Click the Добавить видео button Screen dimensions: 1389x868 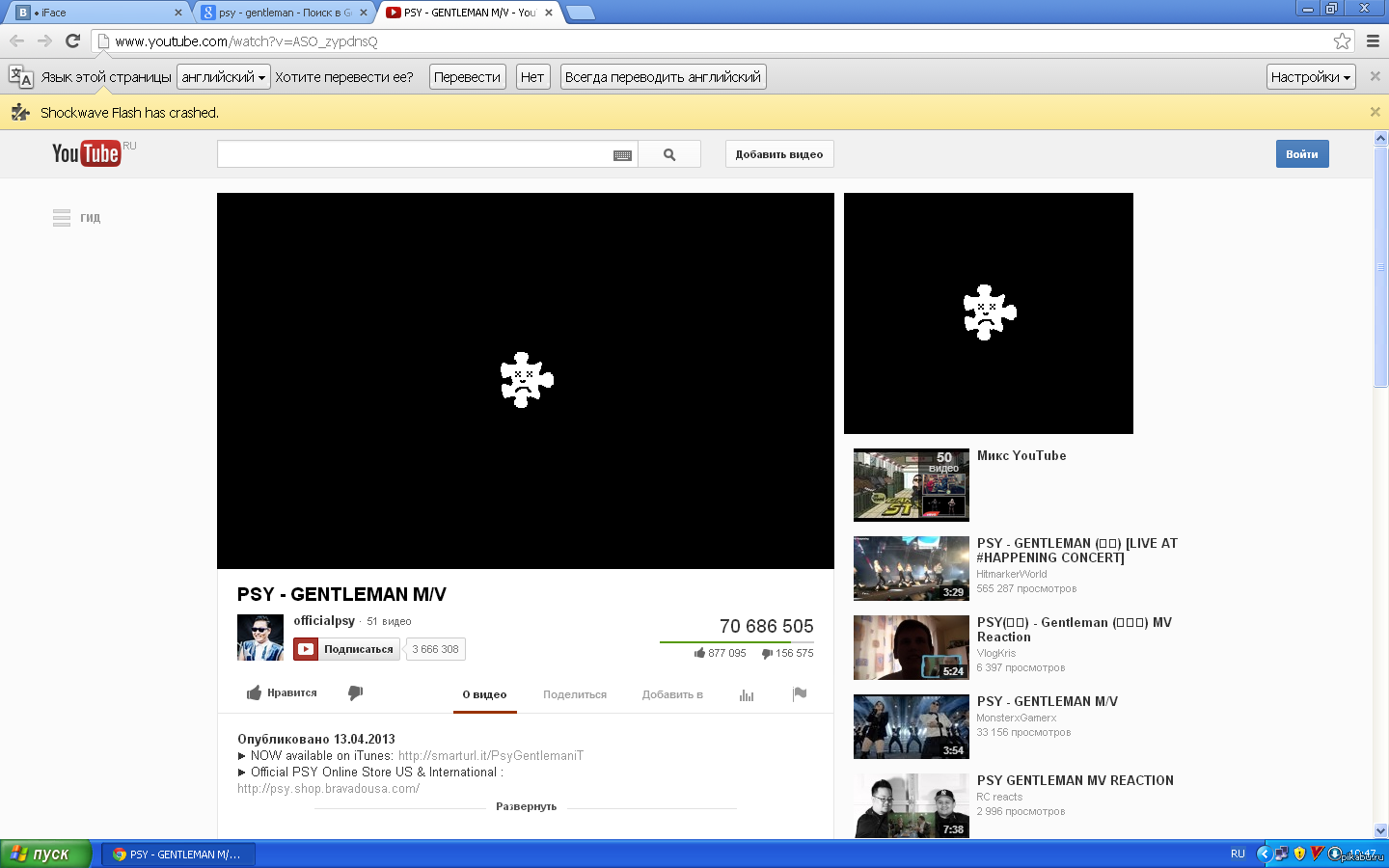[x=779, y=154]
